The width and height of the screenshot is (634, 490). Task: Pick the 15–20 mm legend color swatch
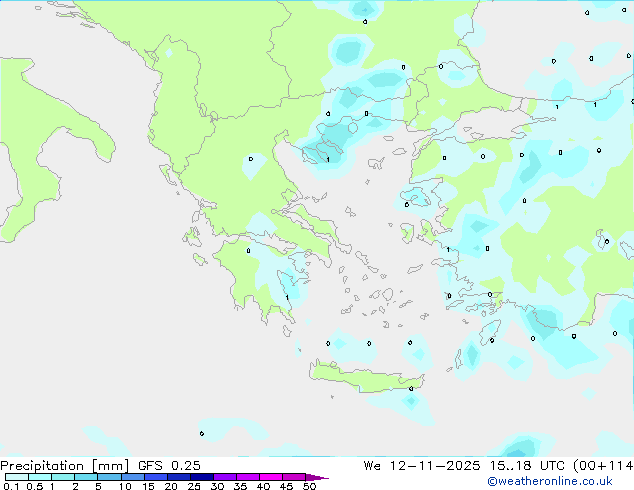coord(155,477)
